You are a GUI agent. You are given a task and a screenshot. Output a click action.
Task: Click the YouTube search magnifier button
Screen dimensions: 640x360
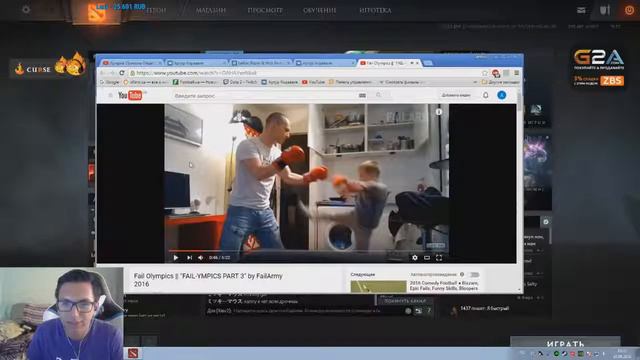[x=379, y=96]
